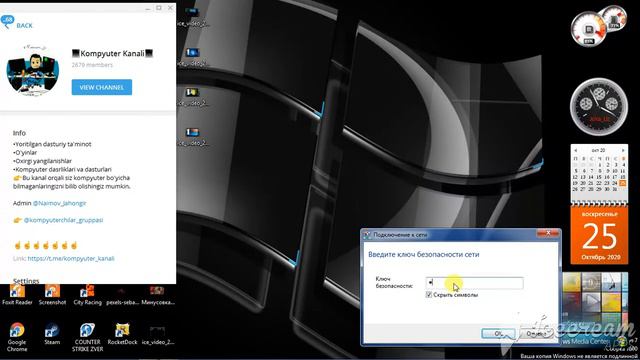Viewport: 640px width, 360px height.
Task: Click the Kompyuter Kanali channel title
Action: [112, 53]
